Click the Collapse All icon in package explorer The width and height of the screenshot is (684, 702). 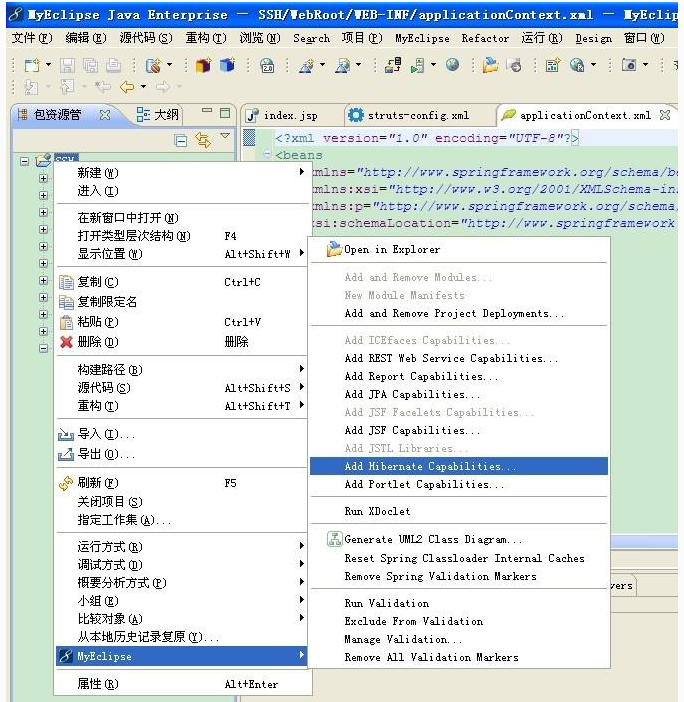click(181, 141)
